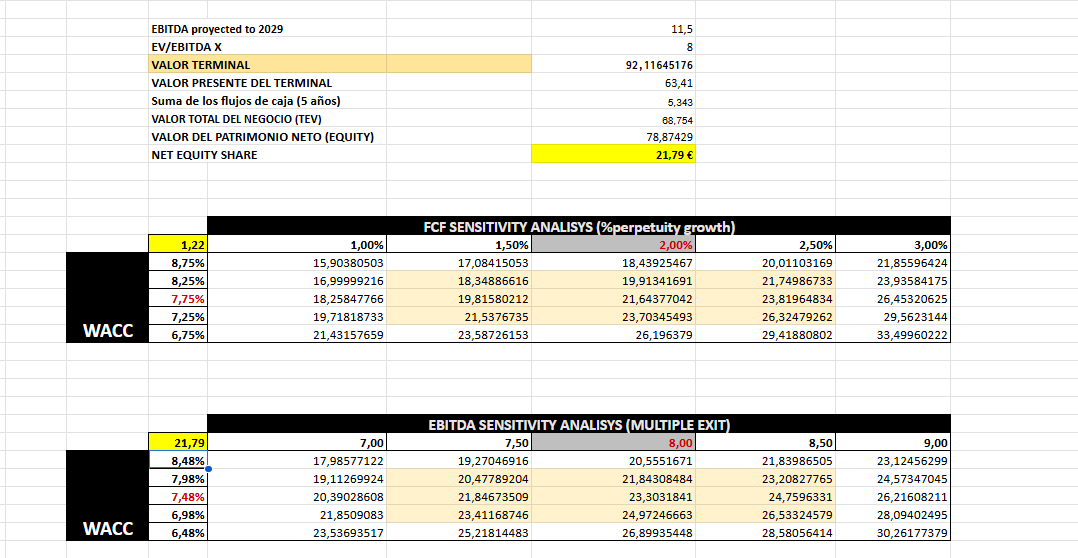
Task: Select the 3,00% growth column header
Action: coord(892,245)
